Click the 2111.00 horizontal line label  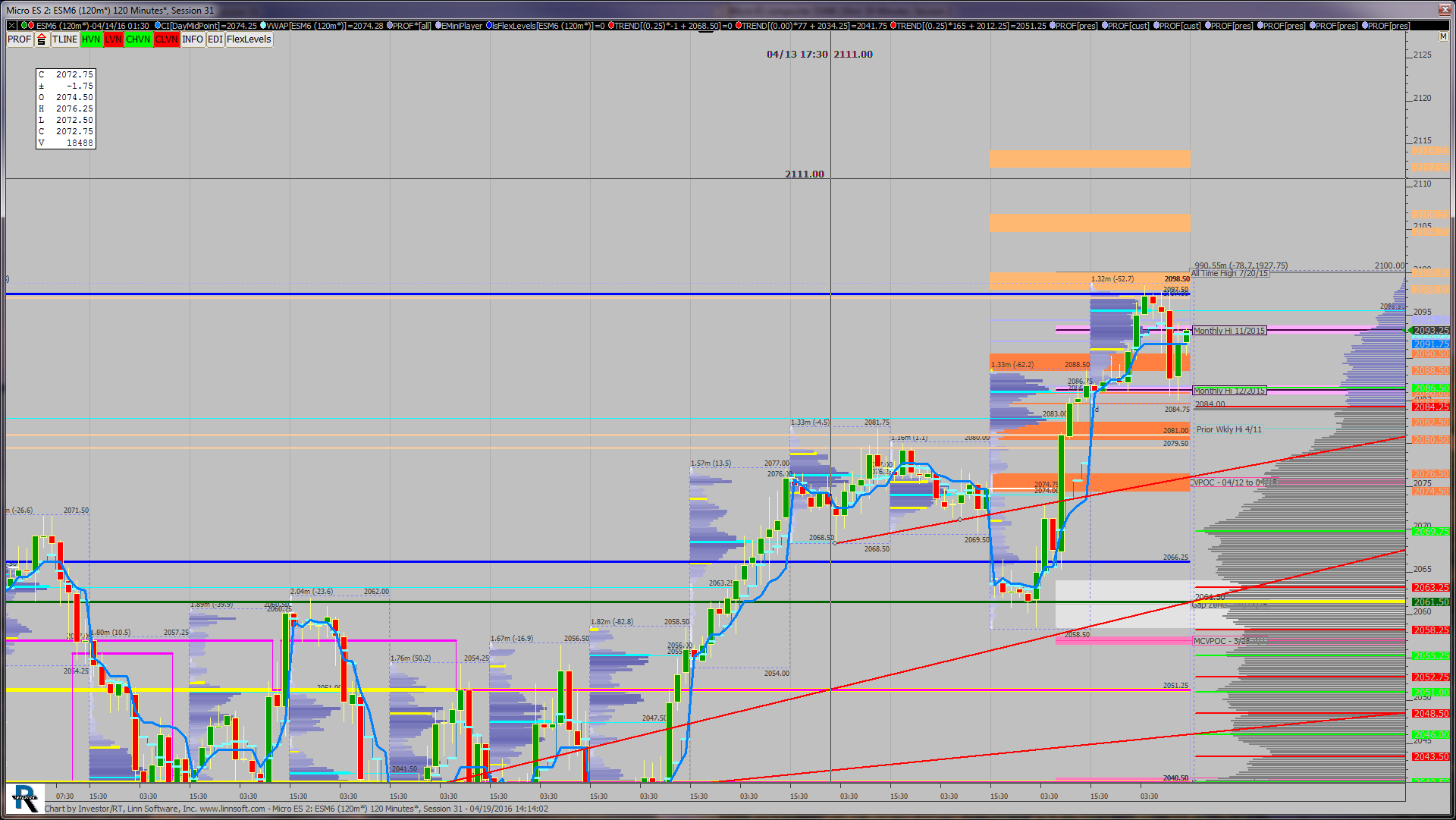(x=805, y=174)
